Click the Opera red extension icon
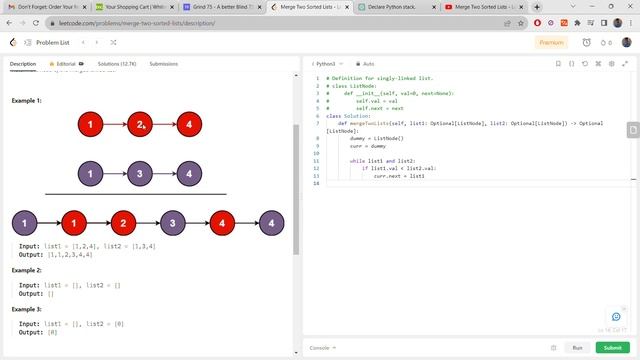Image resolution: width=640 pixels, height=360 pixels. [x=537, y=23]
